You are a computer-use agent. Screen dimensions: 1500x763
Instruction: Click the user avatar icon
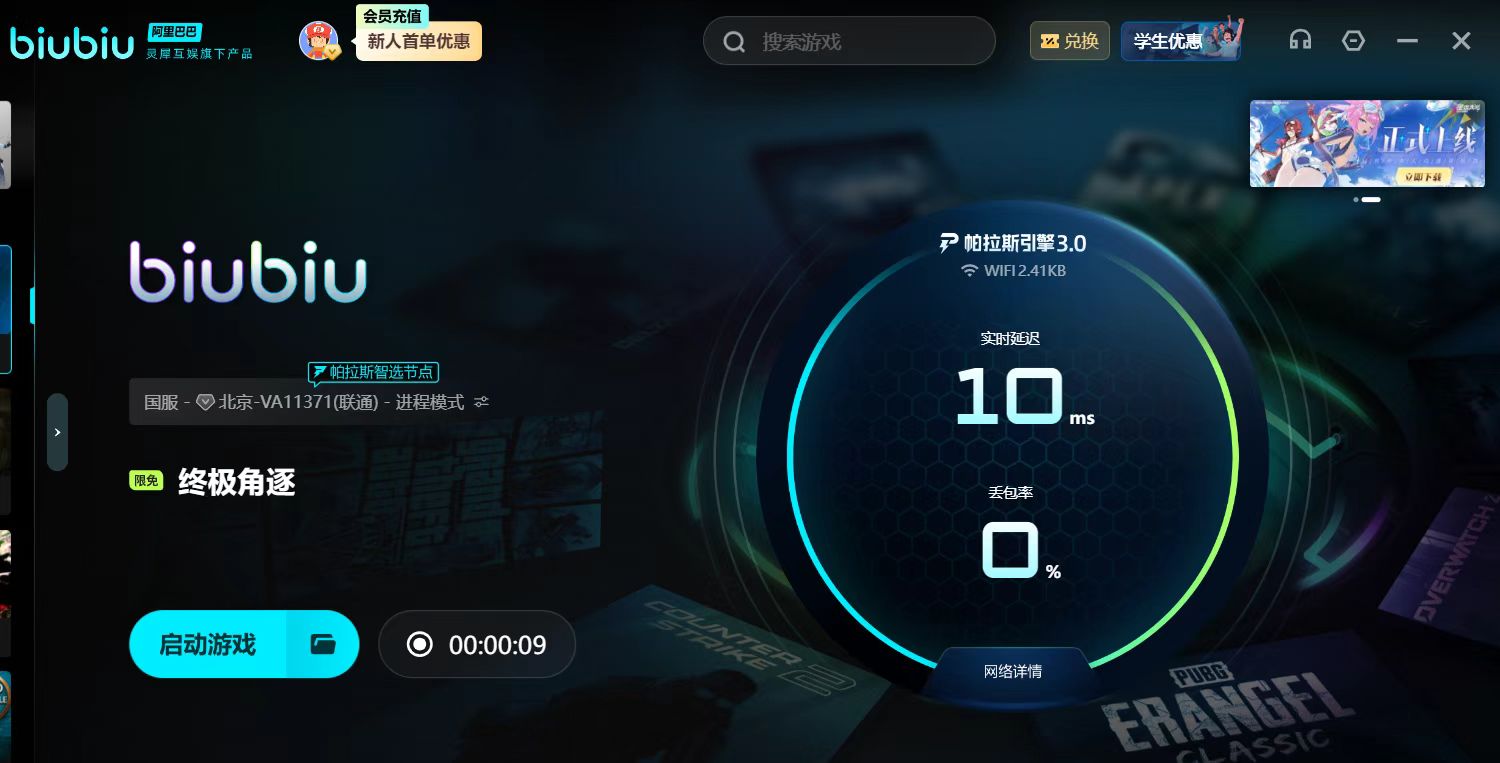pyautogui.click(x=319, y=41)
